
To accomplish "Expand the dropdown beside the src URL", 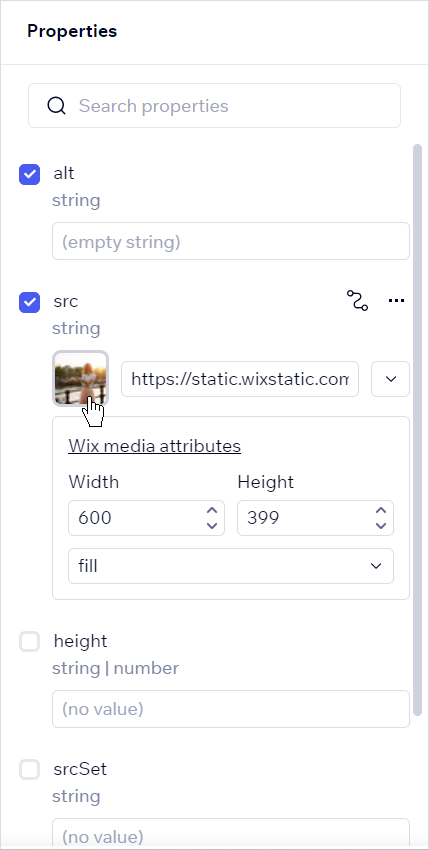I will click(390, 379).
